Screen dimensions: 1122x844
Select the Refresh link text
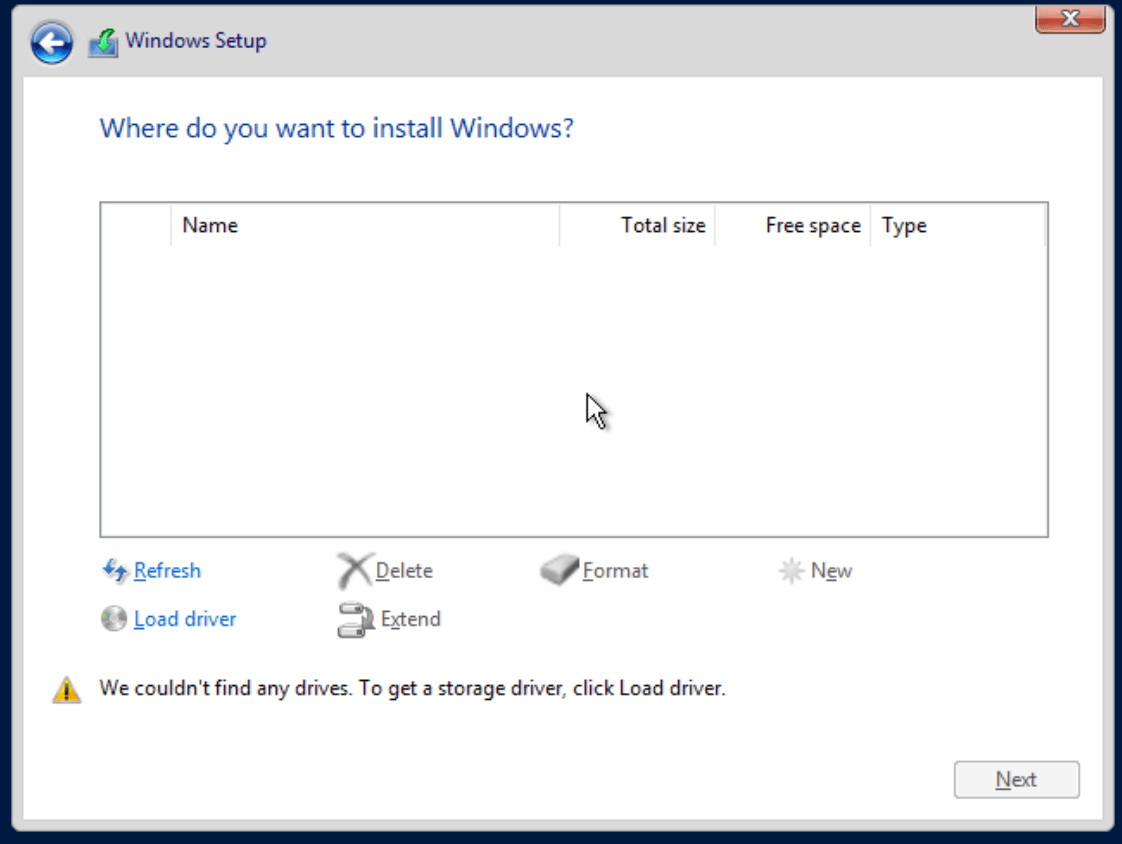tap(169, 570)
